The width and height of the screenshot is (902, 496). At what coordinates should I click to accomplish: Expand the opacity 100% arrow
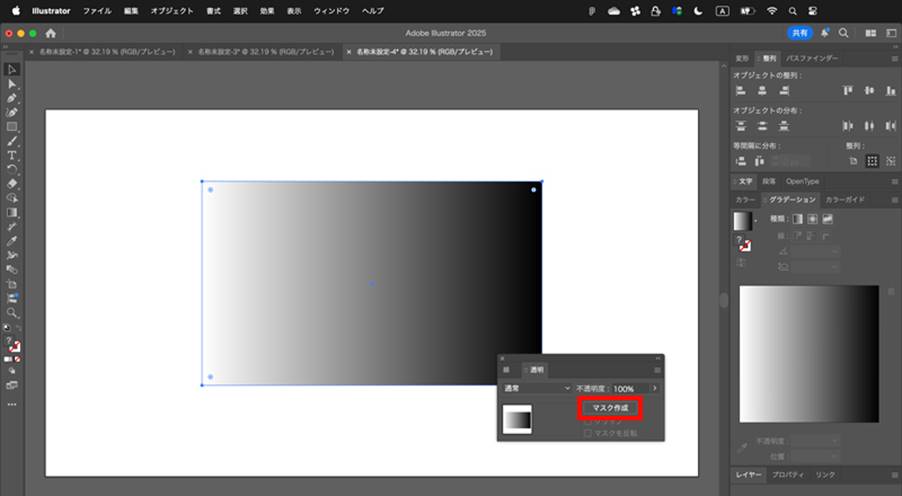click(x=655, y=388)
